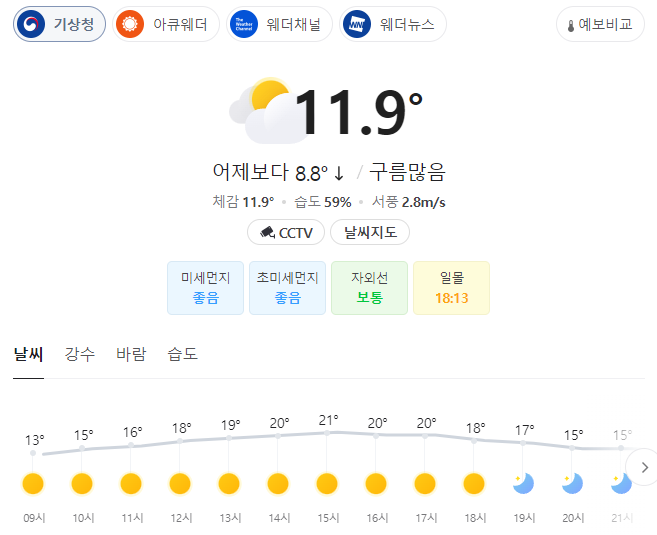Open the 강수 tab

[x=80, y=354]
